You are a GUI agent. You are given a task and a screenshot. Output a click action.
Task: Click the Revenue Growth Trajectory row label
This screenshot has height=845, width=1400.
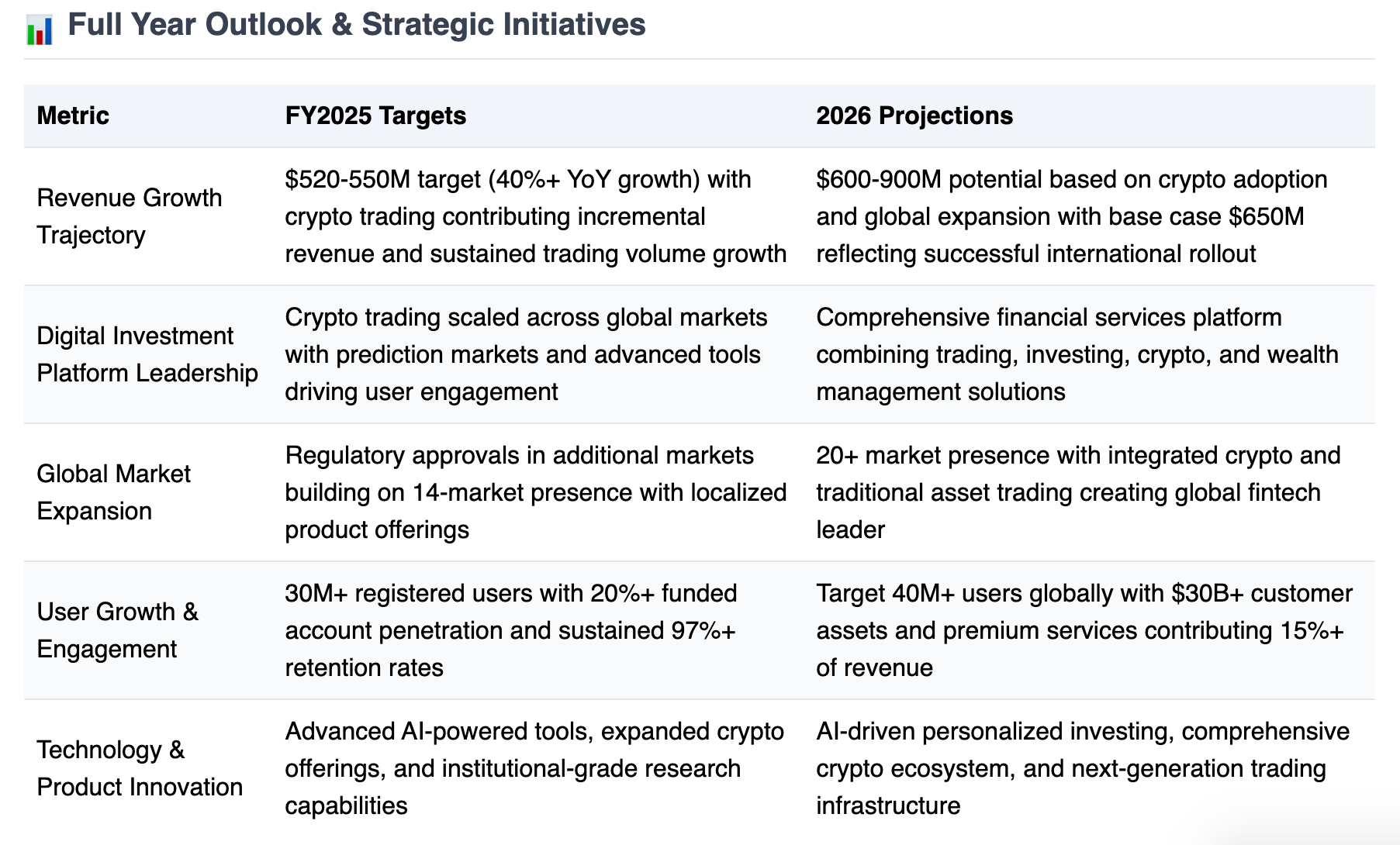(130, 216)
